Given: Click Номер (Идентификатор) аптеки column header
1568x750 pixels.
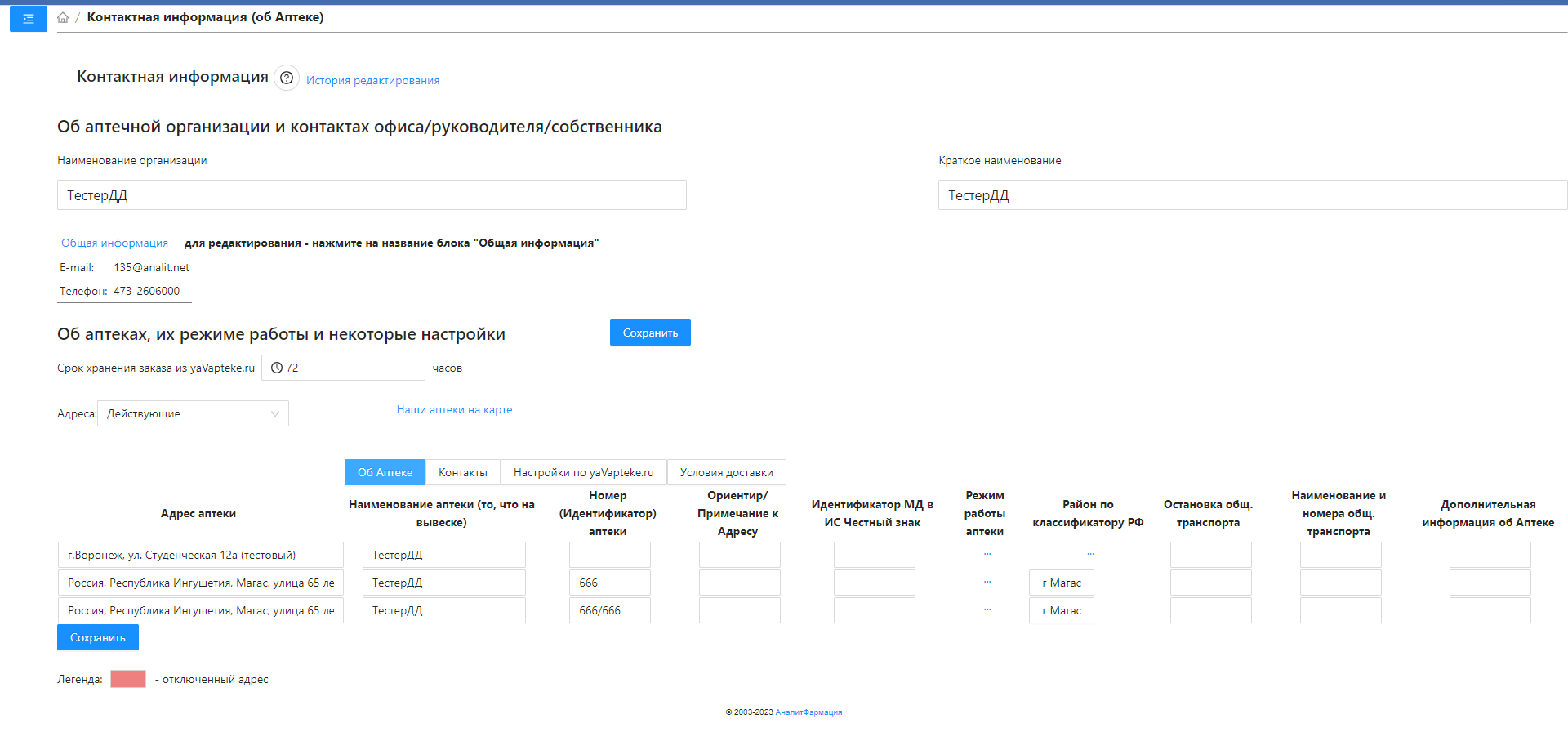Looking at the screenshot, I should click(608, 513).
